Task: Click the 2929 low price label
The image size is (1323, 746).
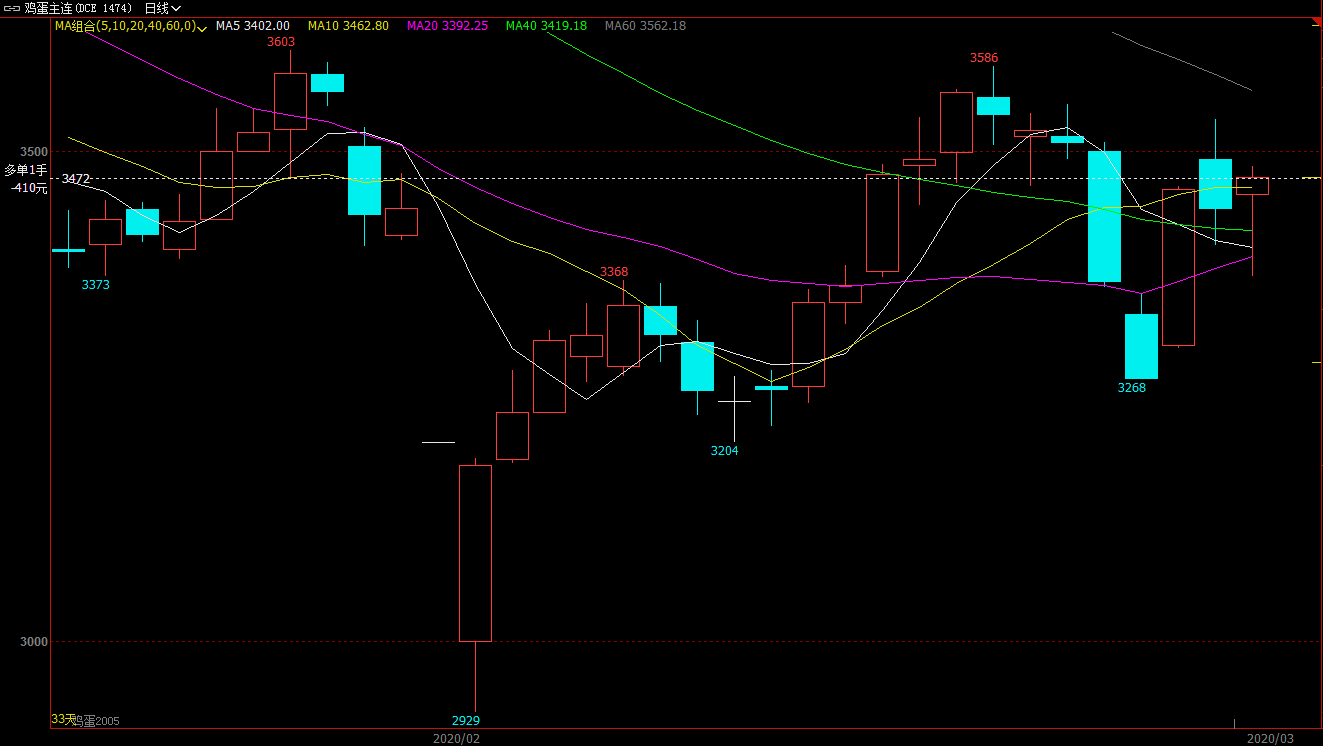Action: click(466, 721)
